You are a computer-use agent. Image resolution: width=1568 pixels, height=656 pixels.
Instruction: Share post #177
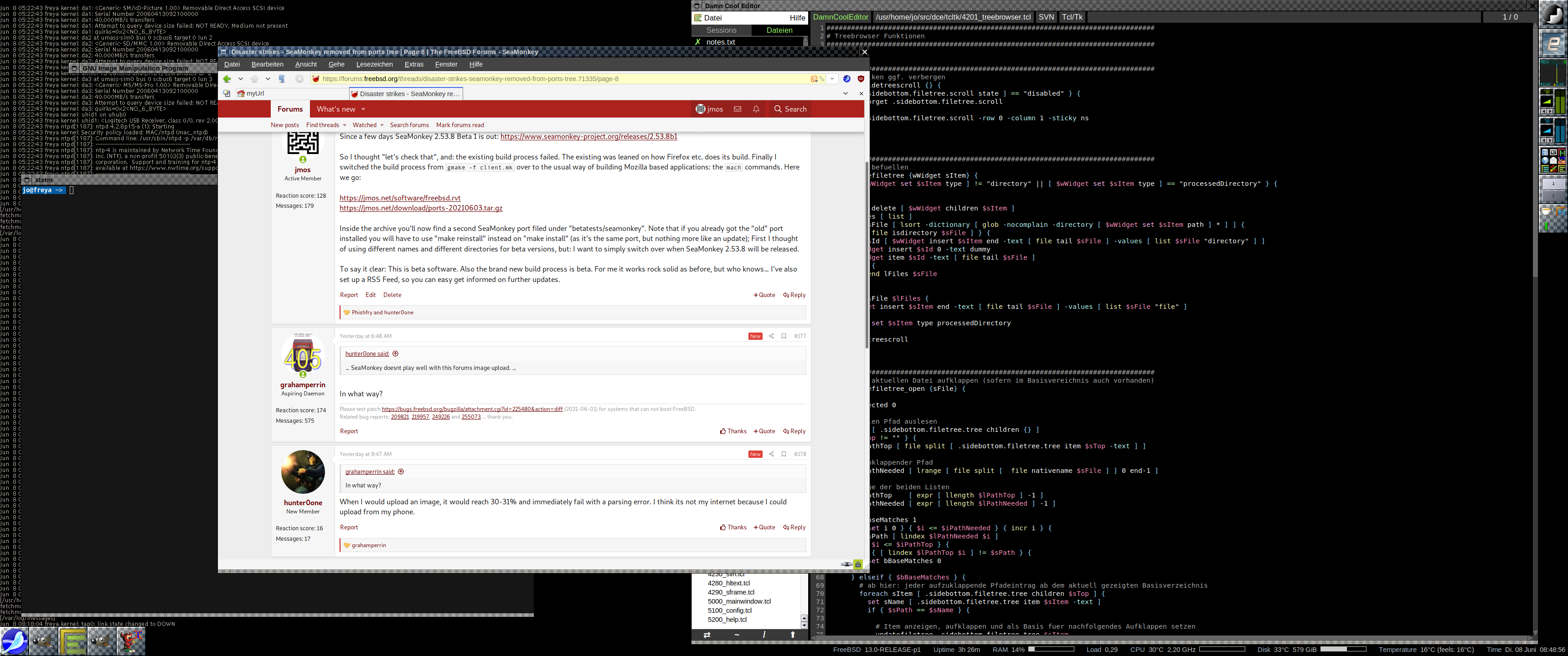tap(771, 336)
